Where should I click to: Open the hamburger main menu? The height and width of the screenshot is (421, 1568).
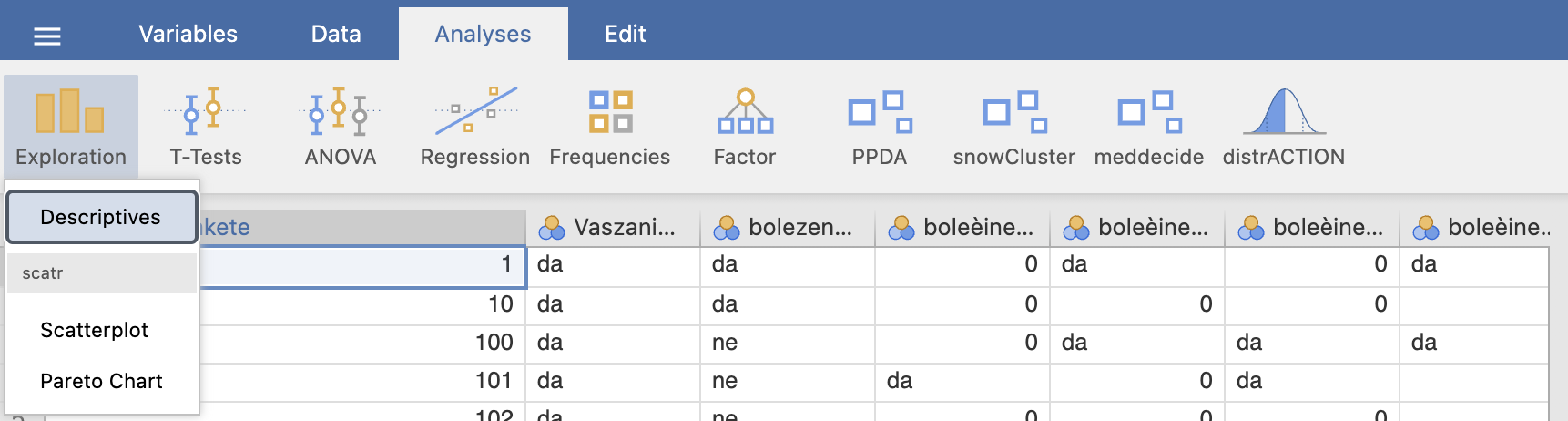47,36
